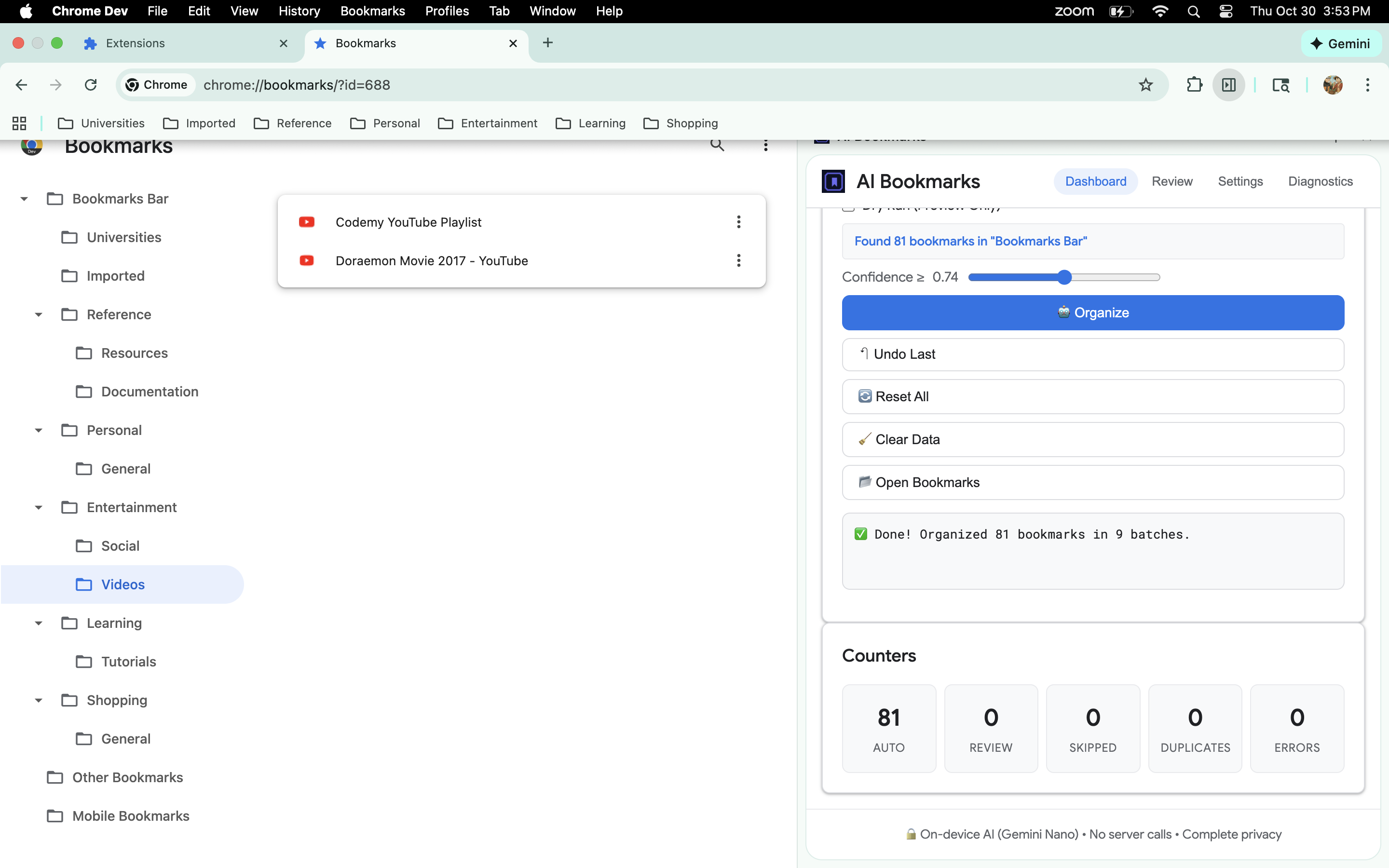The width and height of the screenshot is (1389, 868).
Task: Open the Chrome three-dot menu
Action: click(1368, 85)
